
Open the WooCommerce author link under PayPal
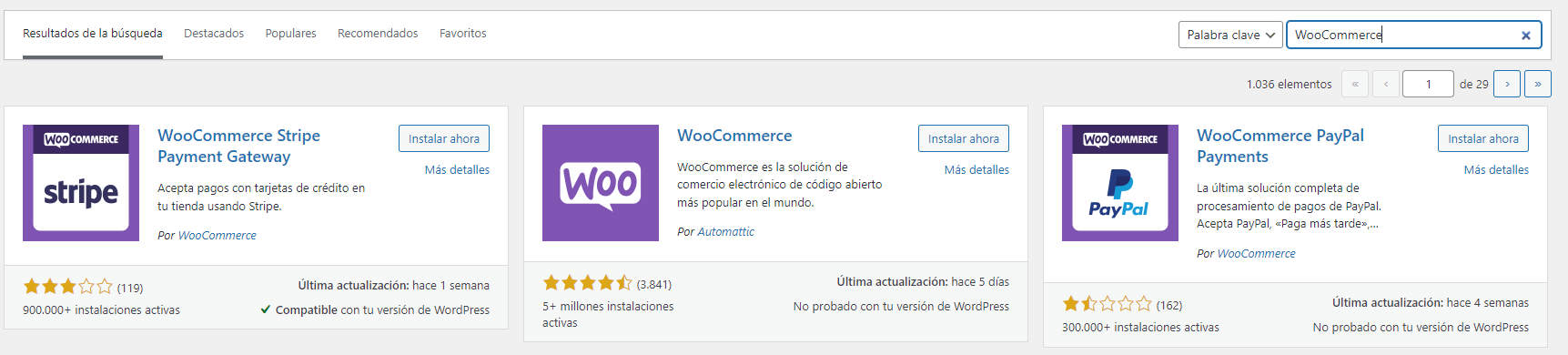1257,254
